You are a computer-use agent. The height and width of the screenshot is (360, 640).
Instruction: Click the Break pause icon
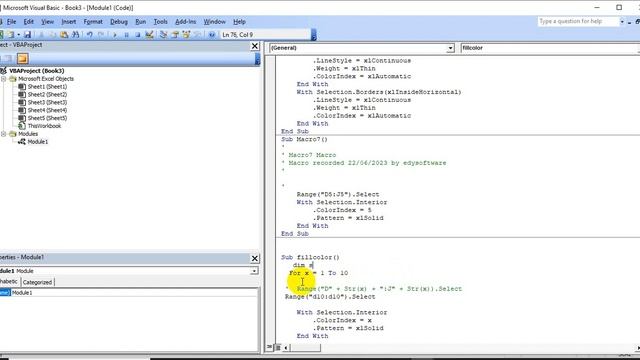pyautogui.click(x=126, y=35)
